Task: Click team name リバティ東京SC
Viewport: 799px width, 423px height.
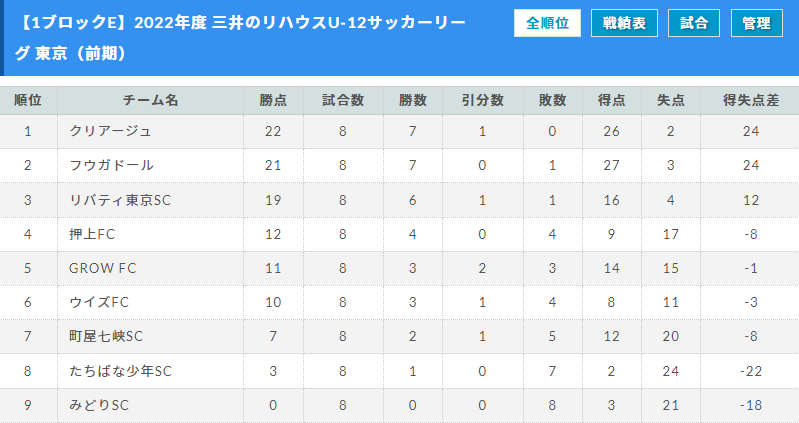Action: [x=120, y=200]
